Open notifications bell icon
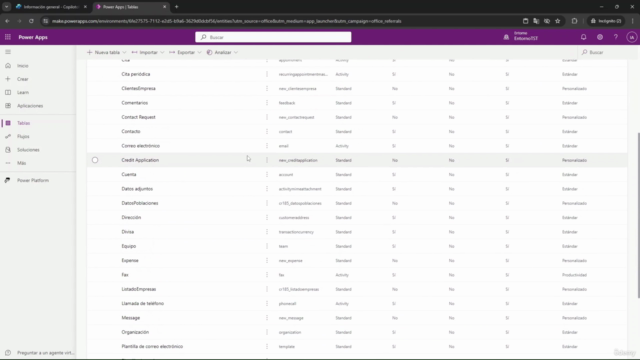Viewport: 640px width, 360px height. tap(584, 37)
